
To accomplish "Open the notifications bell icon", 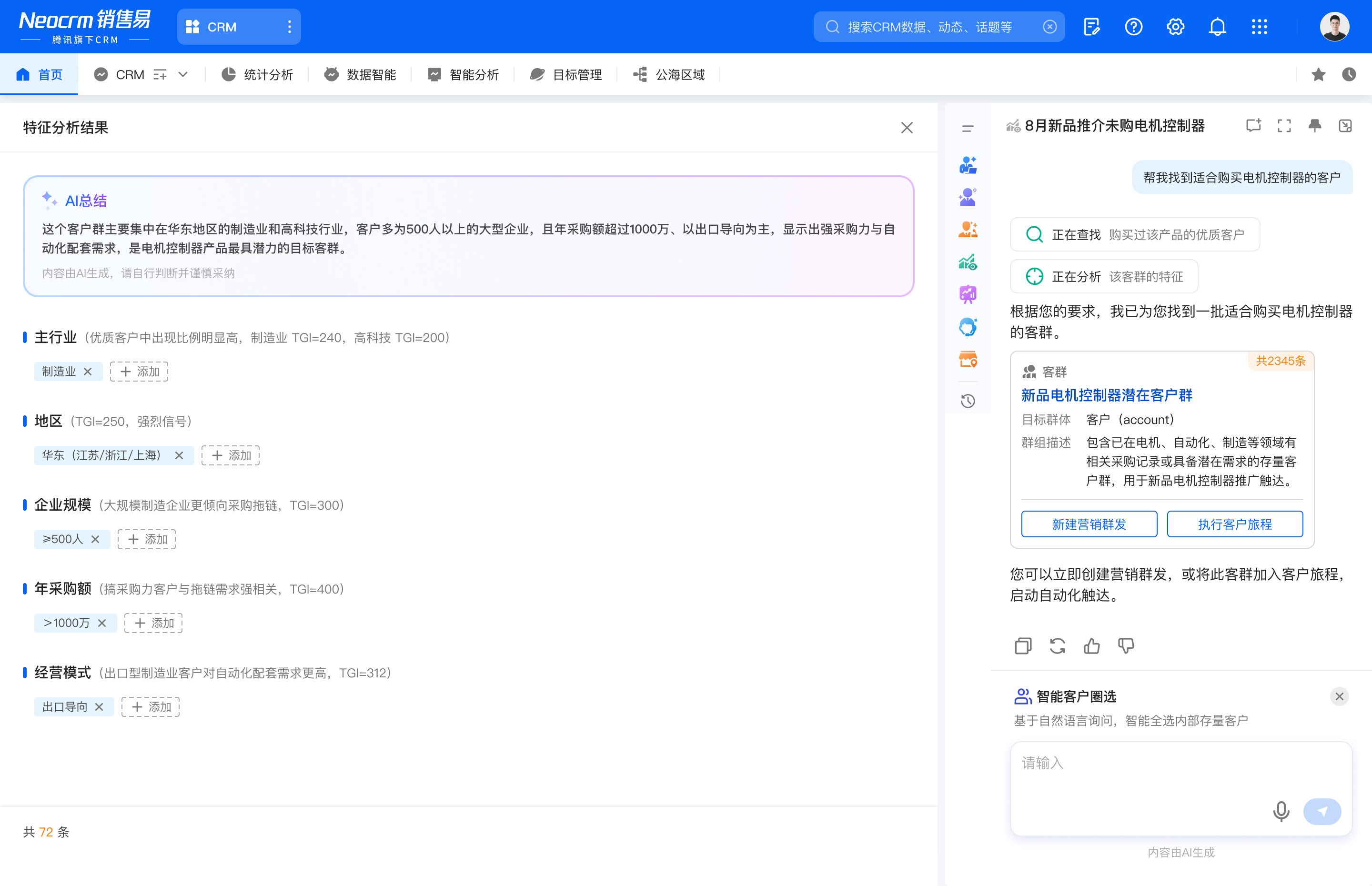I will click(1217, 27).
